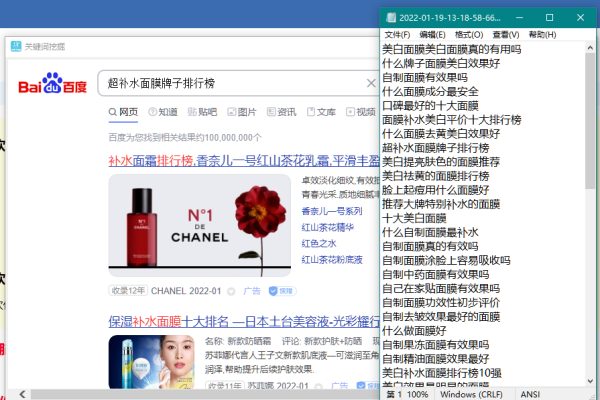Click the browser horizontal scroll left arrow
Viewport: 600px width, 400px height.
pyautogui.click(x=22, y=394)
